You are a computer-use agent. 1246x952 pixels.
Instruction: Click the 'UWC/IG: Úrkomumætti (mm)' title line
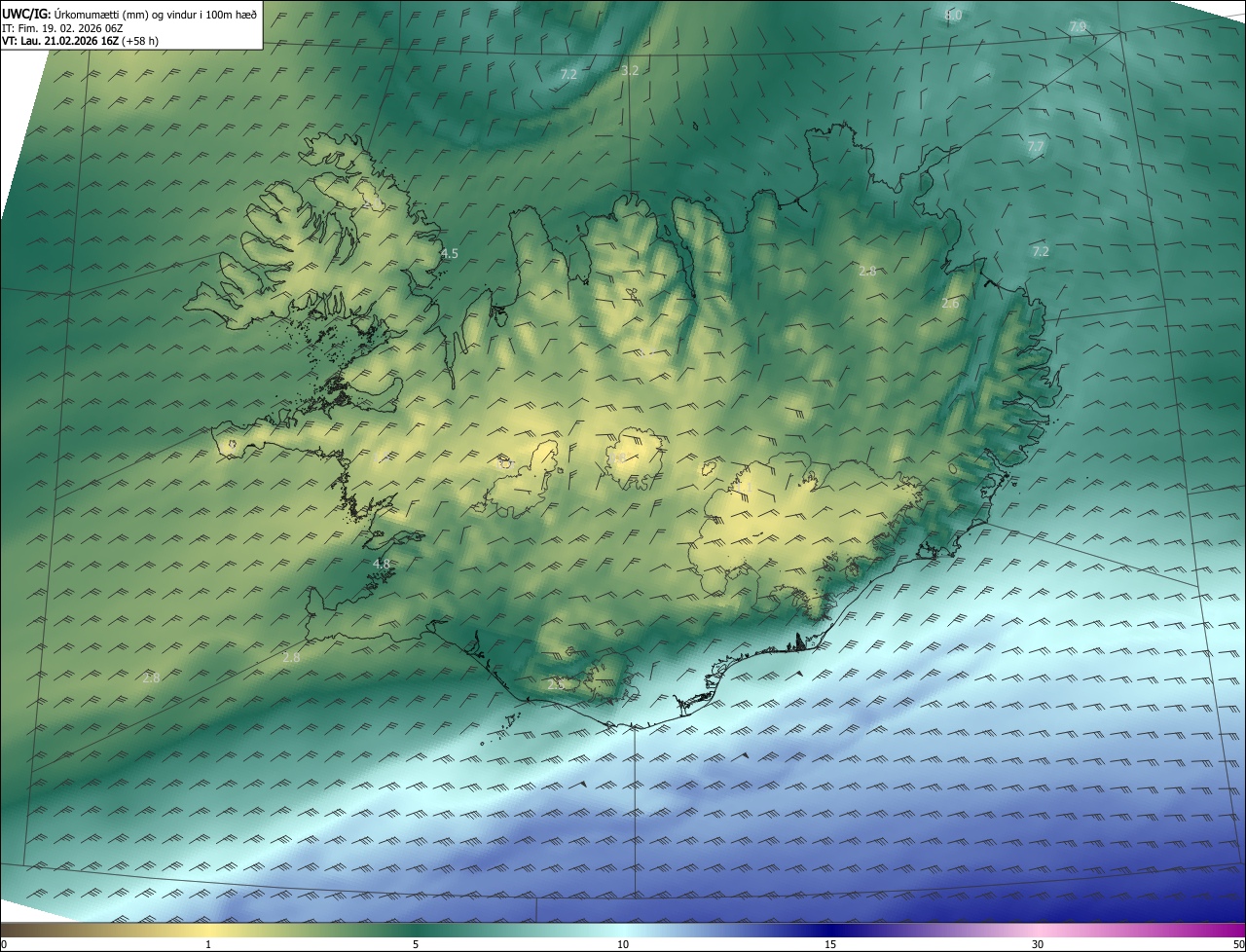coord(129,14)
